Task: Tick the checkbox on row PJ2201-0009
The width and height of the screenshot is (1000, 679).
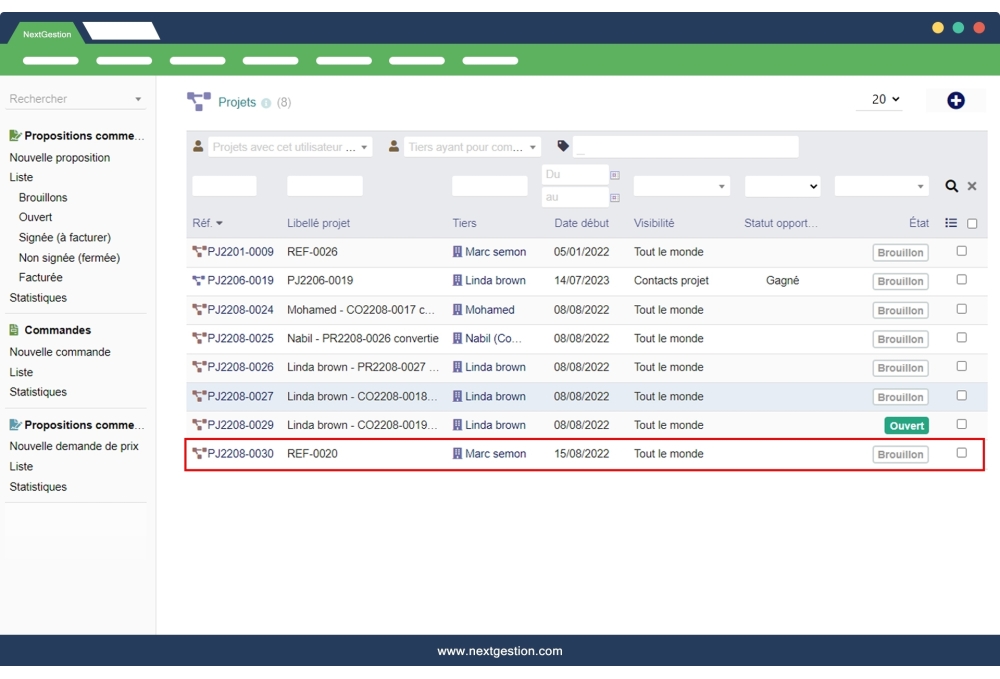Action: (962, 252)
